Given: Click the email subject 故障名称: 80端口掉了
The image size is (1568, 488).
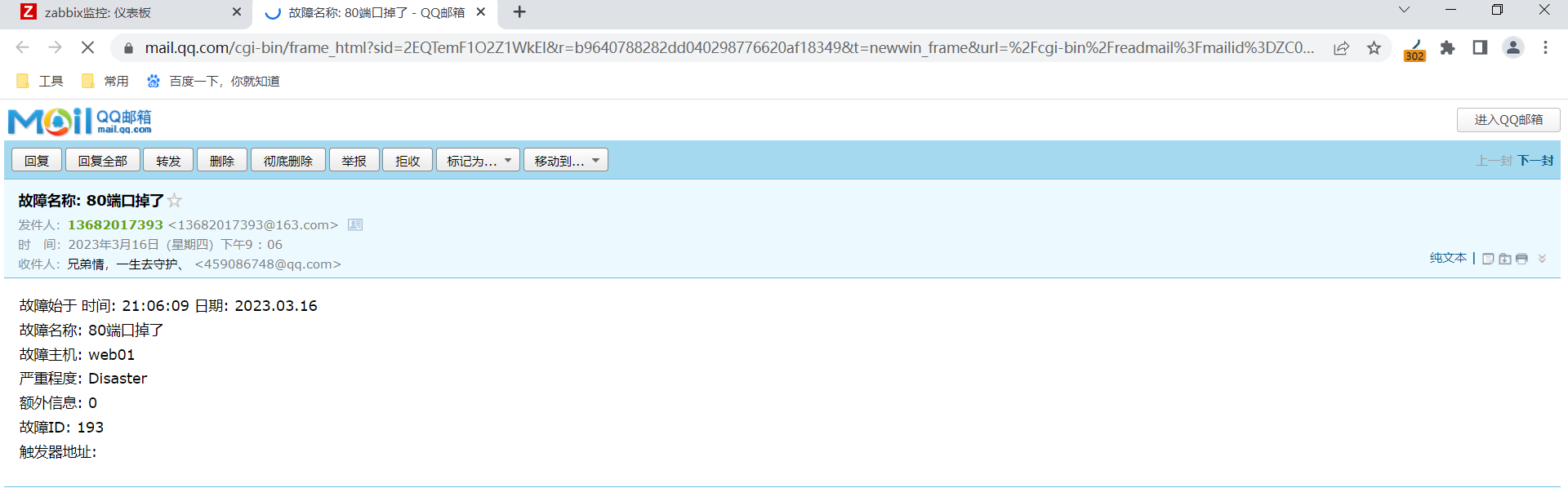Looking at the screenshot, I should (x=91, y=201).
